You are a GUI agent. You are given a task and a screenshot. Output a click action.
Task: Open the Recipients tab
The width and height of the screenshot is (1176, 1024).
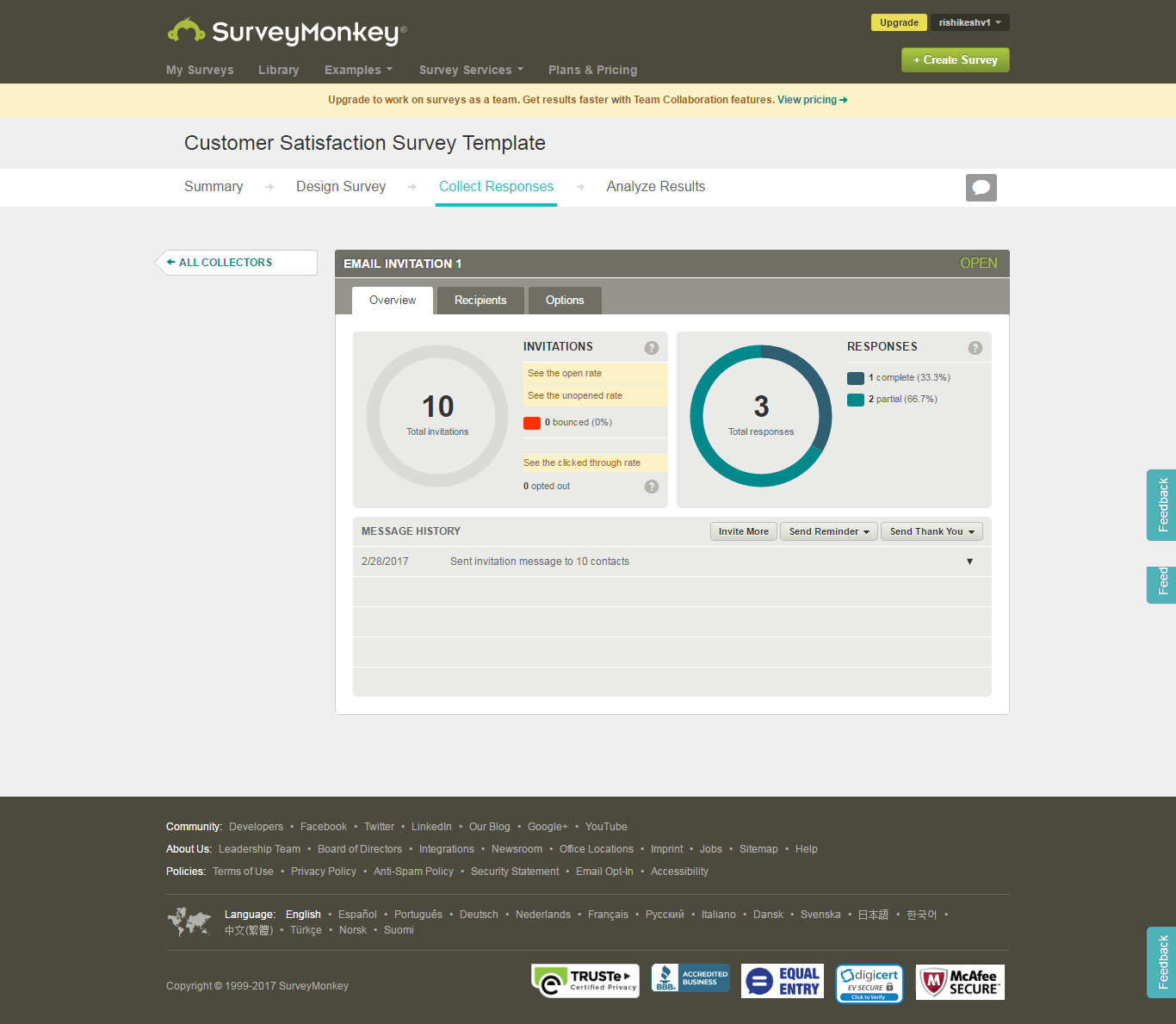(x=480, y=301)
